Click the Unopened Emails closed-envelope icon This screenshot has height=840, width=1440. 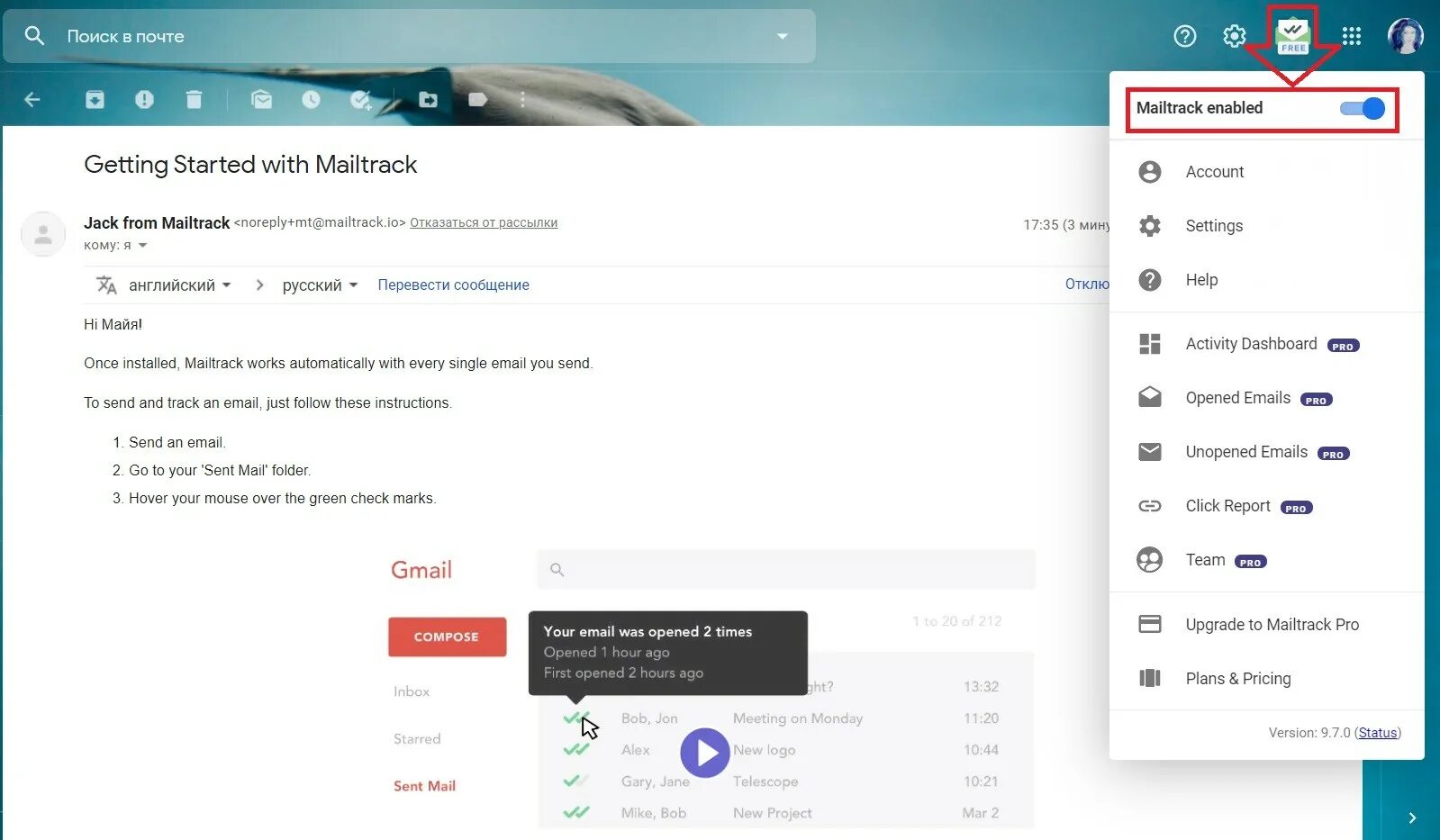click(1150, 452)
